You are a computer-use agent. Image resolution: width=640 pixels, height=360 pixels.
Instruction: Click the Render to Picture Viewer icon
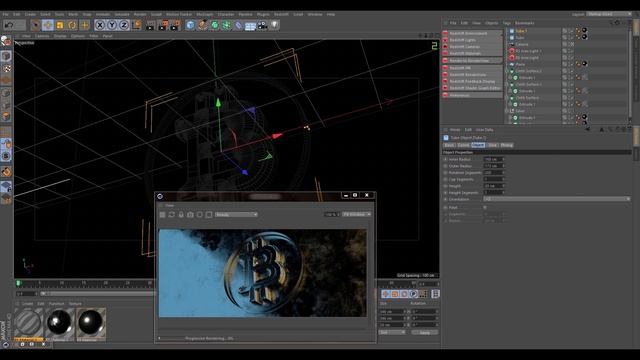click(x=163, y=26)
